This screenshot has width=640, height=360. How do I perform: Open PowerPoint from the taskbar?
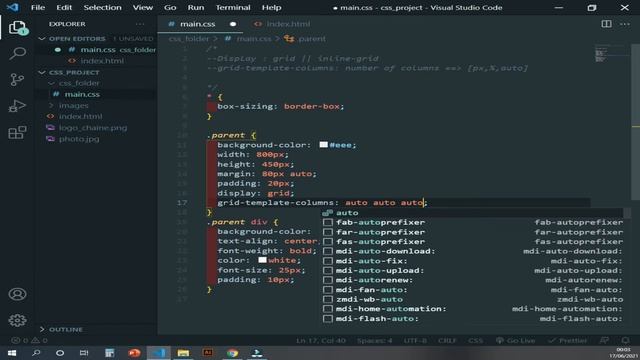tap(134, 353)
